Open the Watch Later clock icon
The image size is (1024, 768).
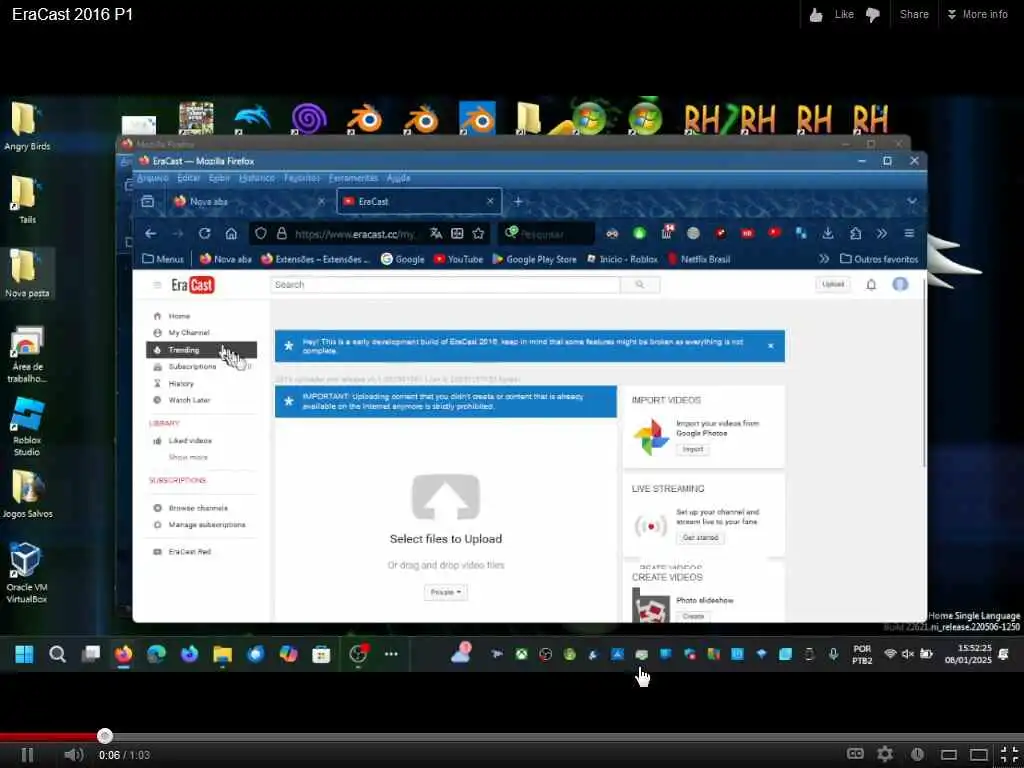pos(917,754)
